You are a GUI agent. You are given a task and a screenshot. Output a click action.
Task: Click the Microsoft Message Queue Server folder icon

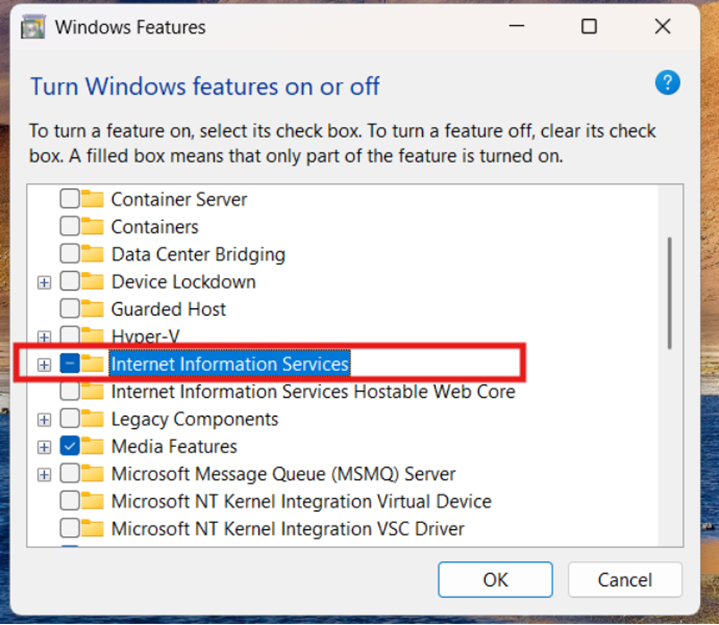click(92, 474)
